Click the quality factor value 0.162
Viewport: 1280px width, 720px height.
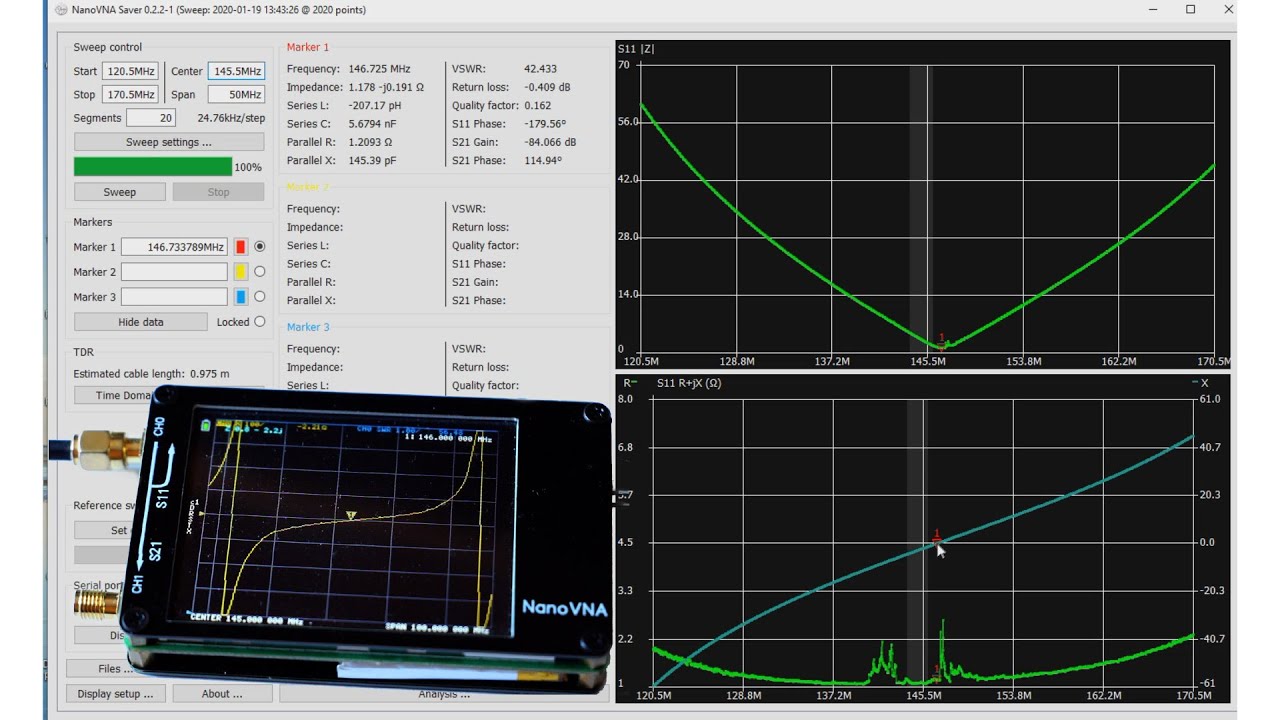point(538,105)
